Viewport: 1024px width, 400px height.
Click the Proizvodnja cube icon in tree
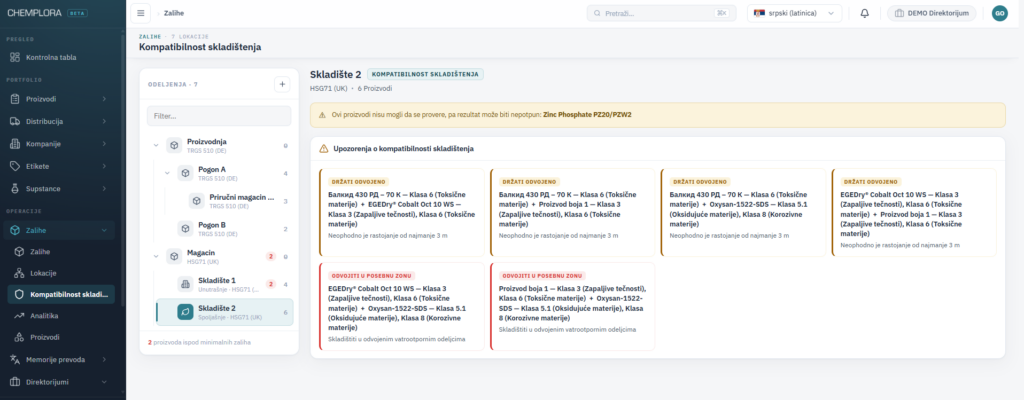click(x=174, y=145)
